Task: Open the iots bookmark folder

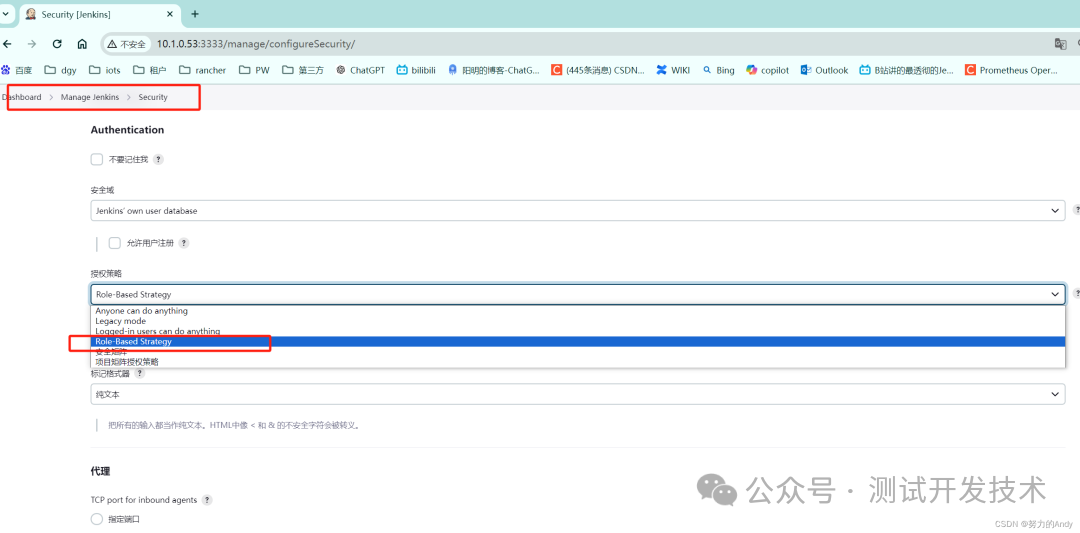Action: coord(105,70)
